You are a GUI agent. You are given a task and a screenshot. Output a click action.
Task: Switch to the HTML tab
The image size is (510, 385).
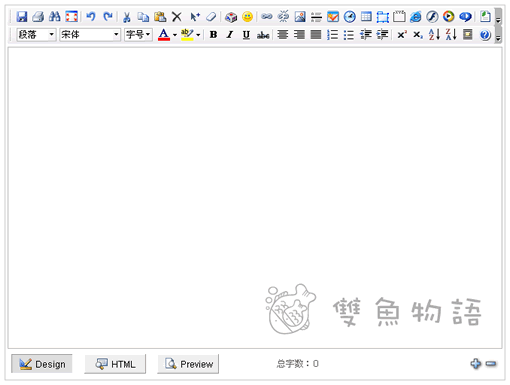tap(115, 364)
